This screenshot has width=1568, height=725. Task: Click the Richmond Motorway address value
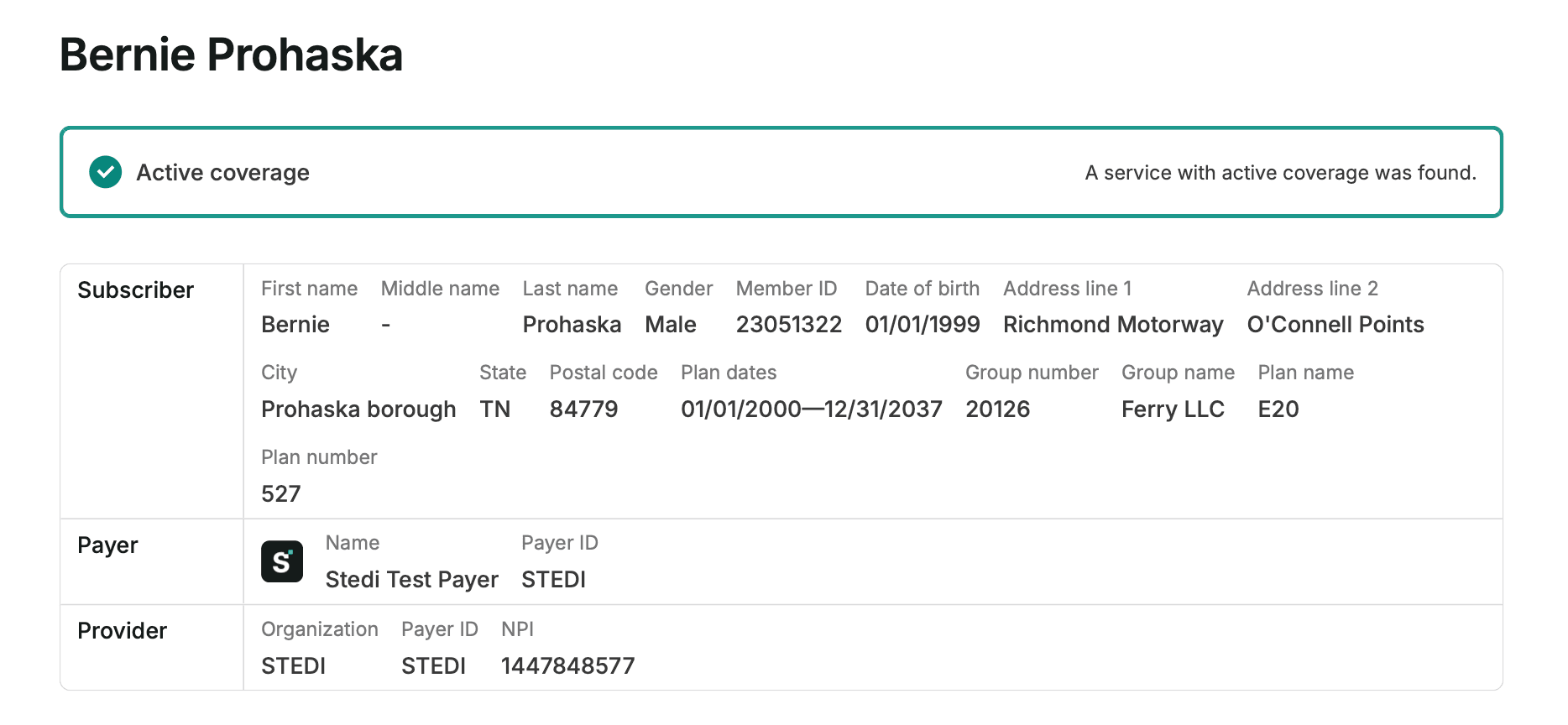(1112, 325)
